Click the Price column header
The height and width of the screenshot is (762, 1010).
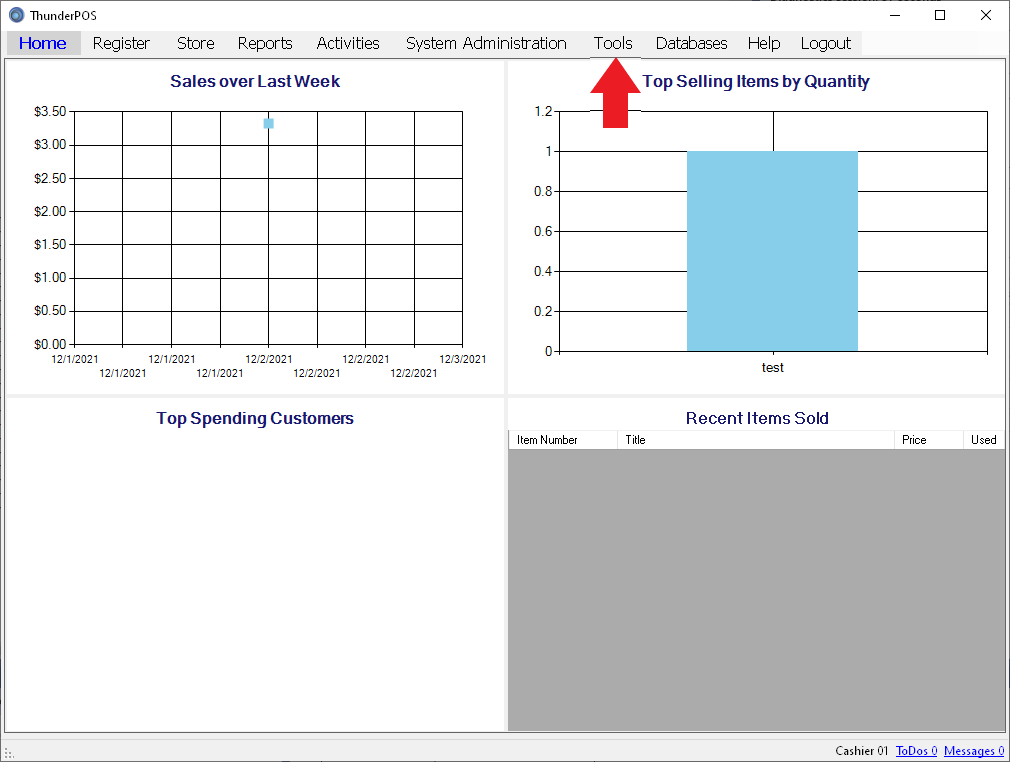click(927, 440)
